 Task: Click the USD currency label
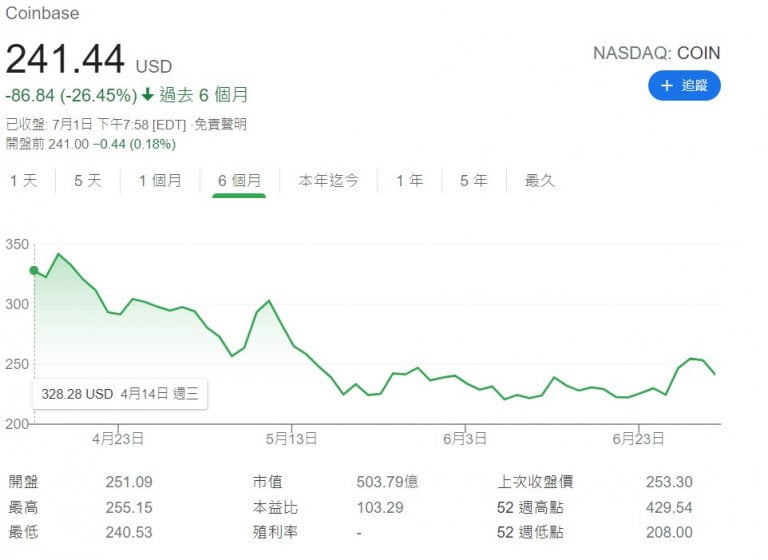tap(154, 67)
